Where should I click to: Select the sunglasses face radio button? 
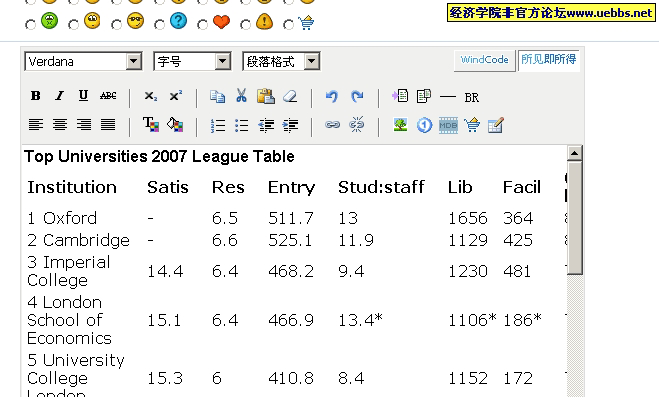point(116,24)
